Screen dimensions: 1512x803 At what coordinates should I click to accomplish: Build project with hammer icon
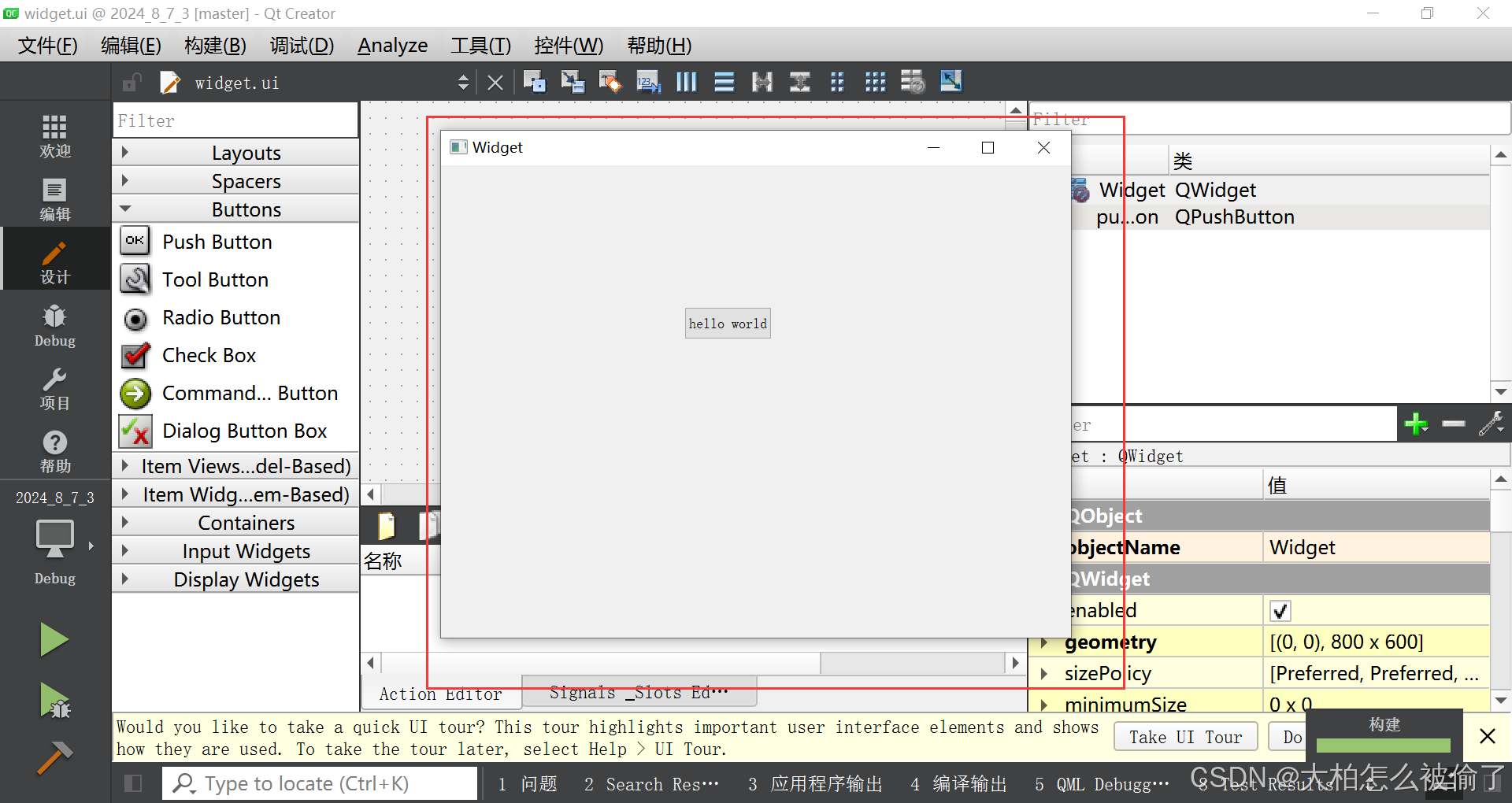pyautogui.click(x=54, y=757)
